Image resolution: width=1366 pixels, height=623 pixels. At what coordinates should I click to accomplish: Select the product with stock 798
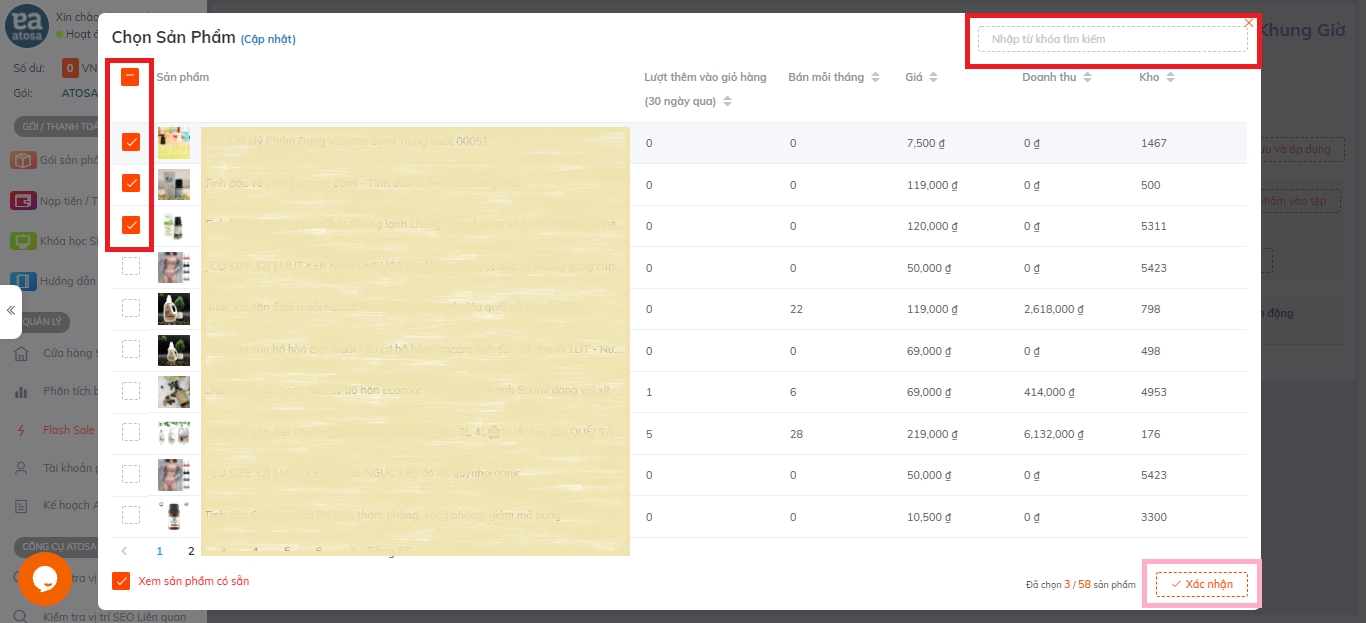pos(131,308)
